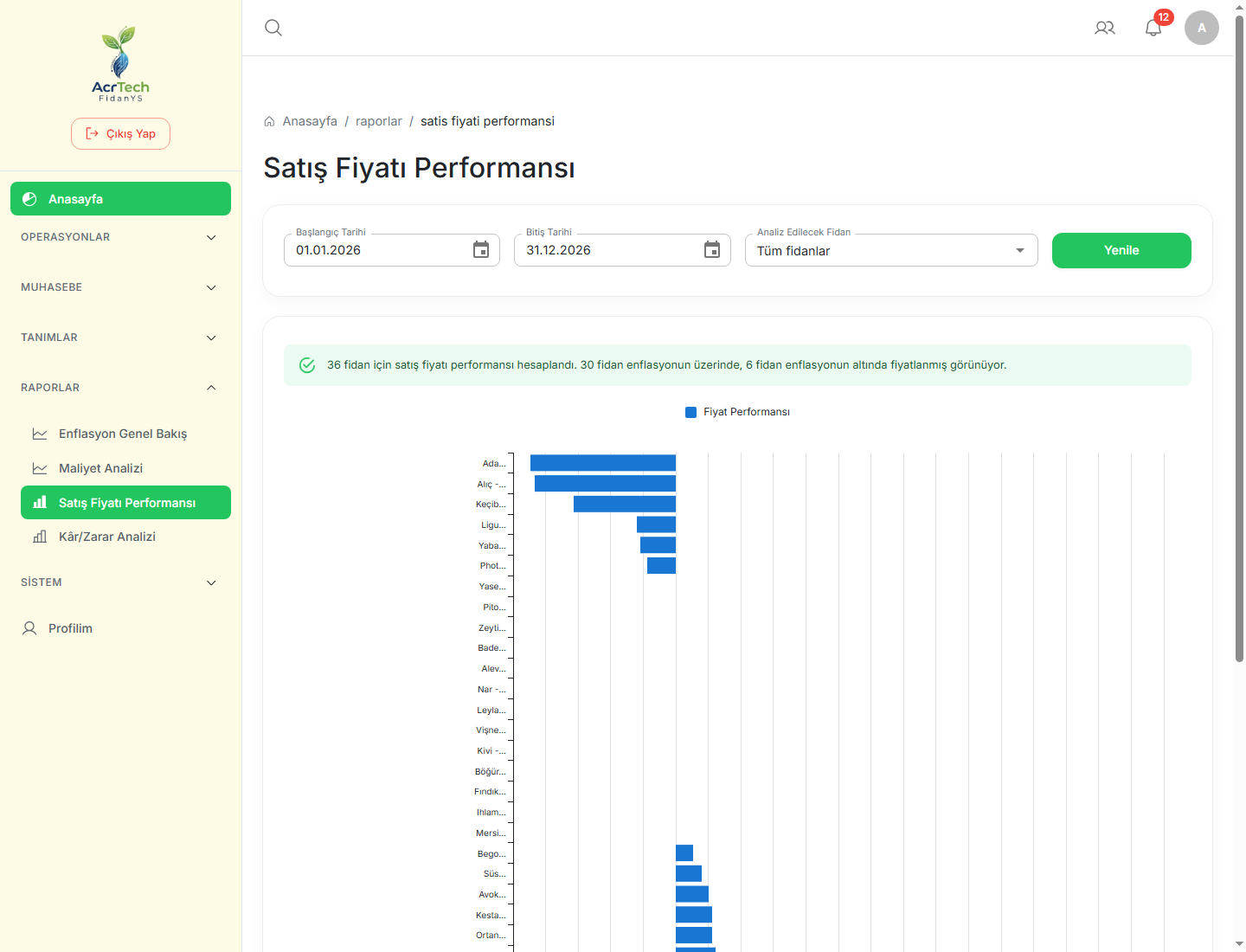Image resolution: width=1246 pixels, height=952 pixels.
Task: Expand the TANIMLAR section
Action: (120, 338)
